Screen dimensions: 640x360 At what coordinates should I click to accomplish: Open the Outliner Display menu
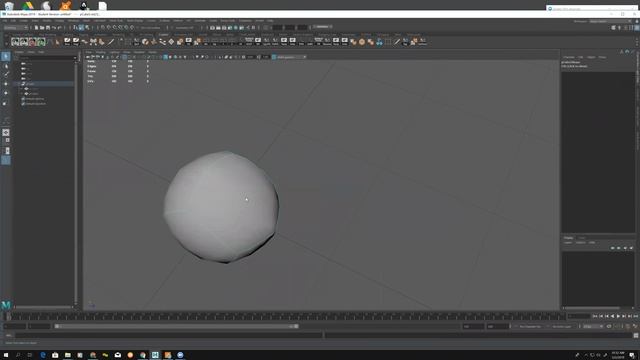point(19,52)
